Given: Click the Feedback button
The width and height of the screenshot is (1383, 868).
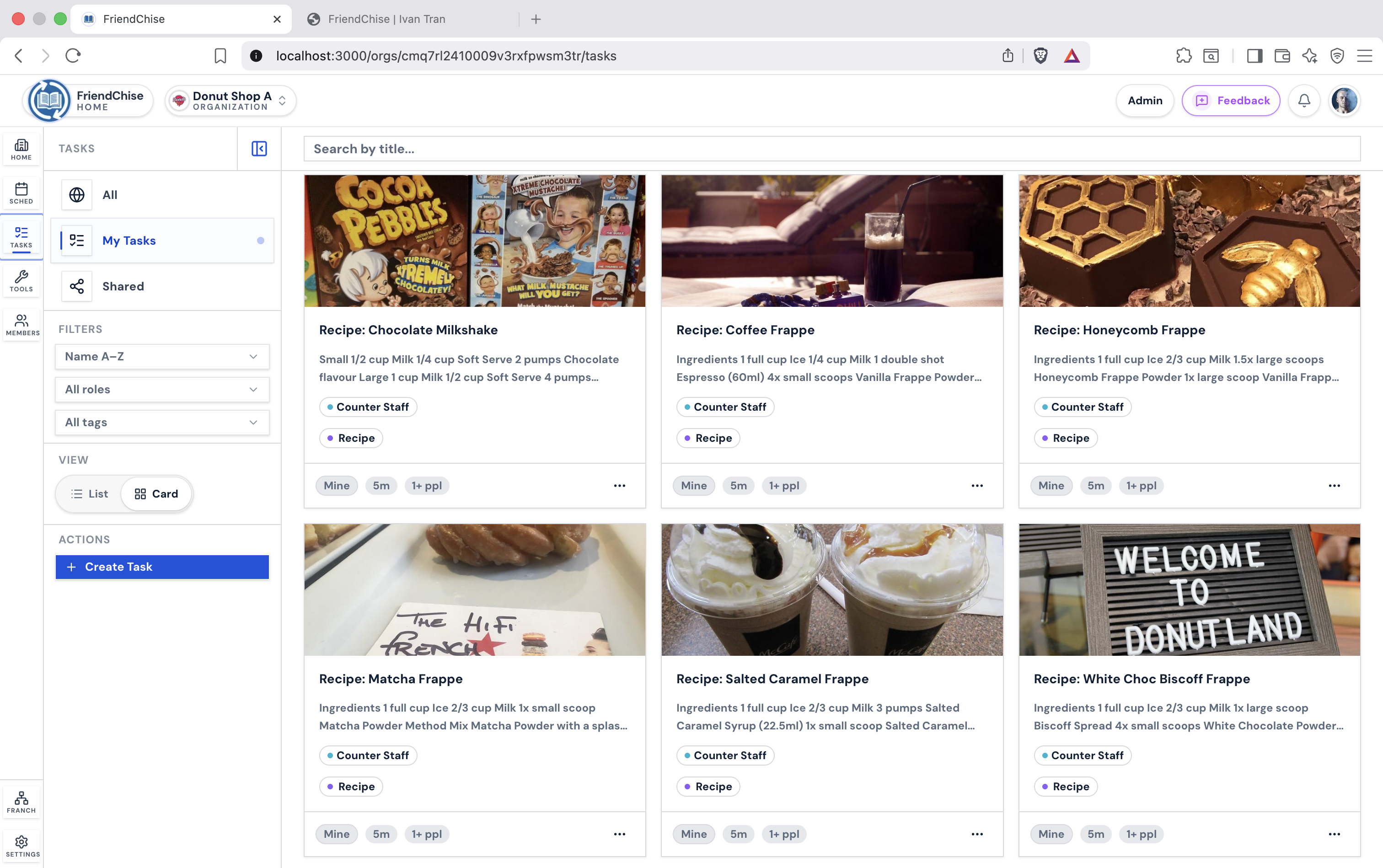Looking at the screenshot, I should coord(1231,101).
